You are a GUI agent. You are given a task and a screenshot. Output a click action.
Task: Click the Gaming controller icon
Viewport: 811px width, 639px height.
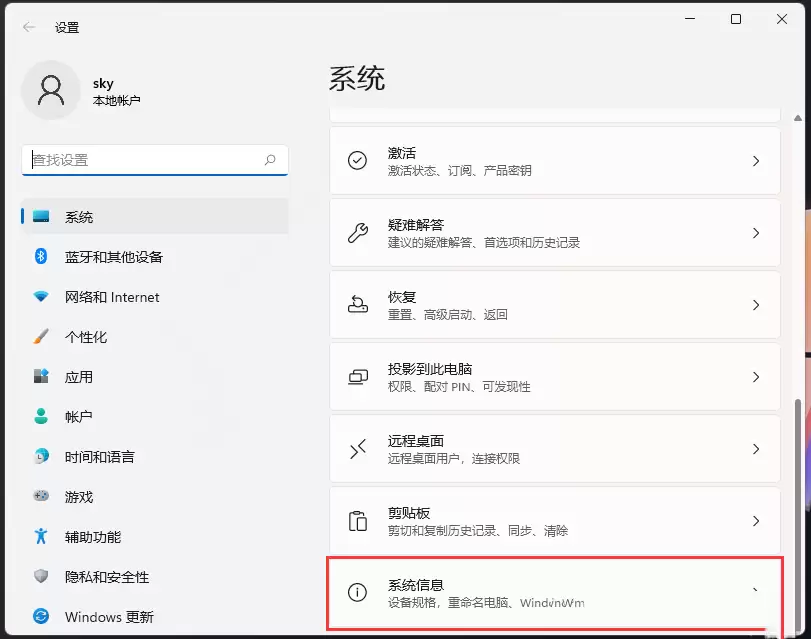point(41,497)
